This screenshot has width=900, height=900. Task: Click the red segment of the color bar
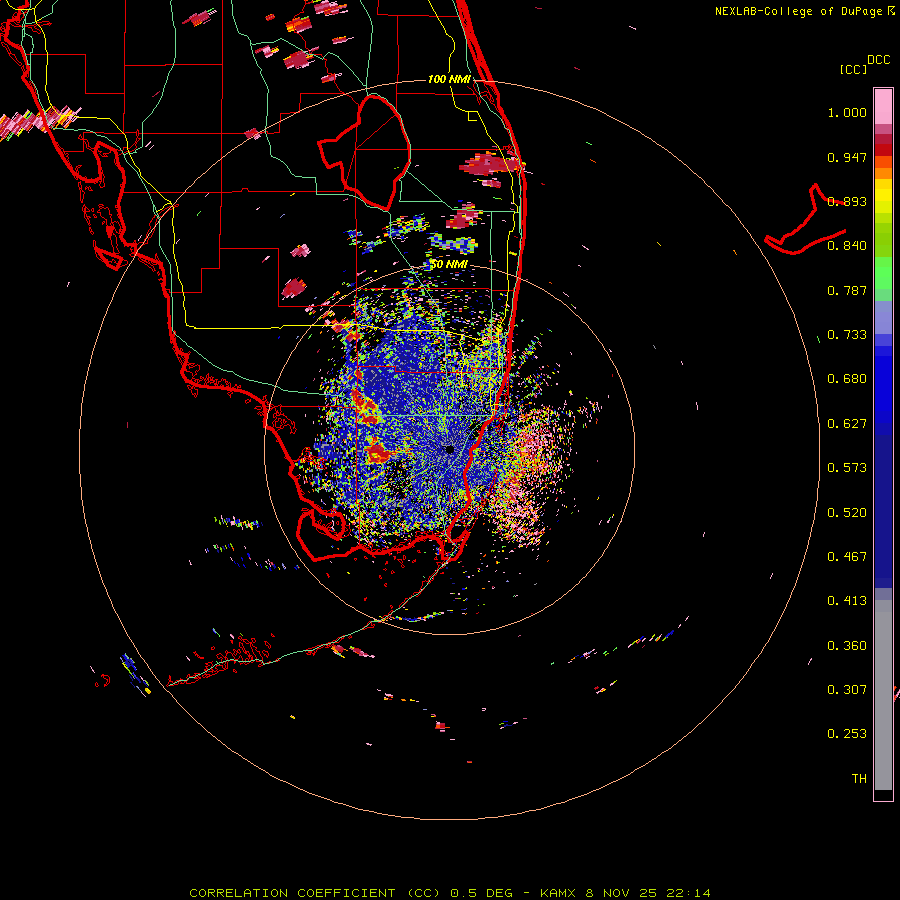tap(883, 150)
